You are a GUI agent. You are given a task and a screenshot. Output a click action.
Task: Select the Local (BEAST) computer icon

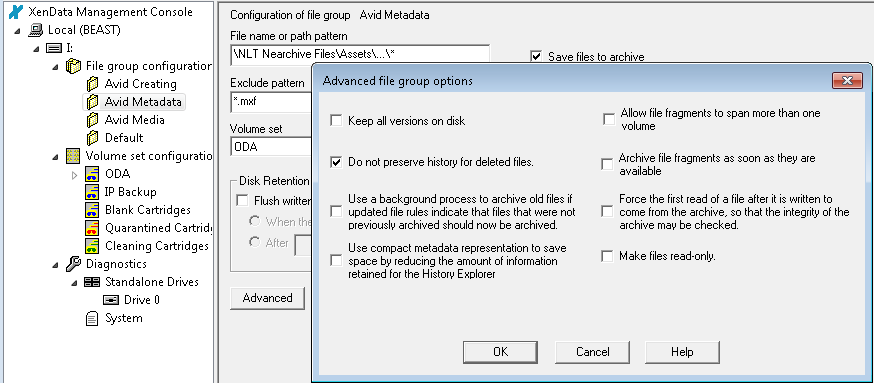click(36, 30)
